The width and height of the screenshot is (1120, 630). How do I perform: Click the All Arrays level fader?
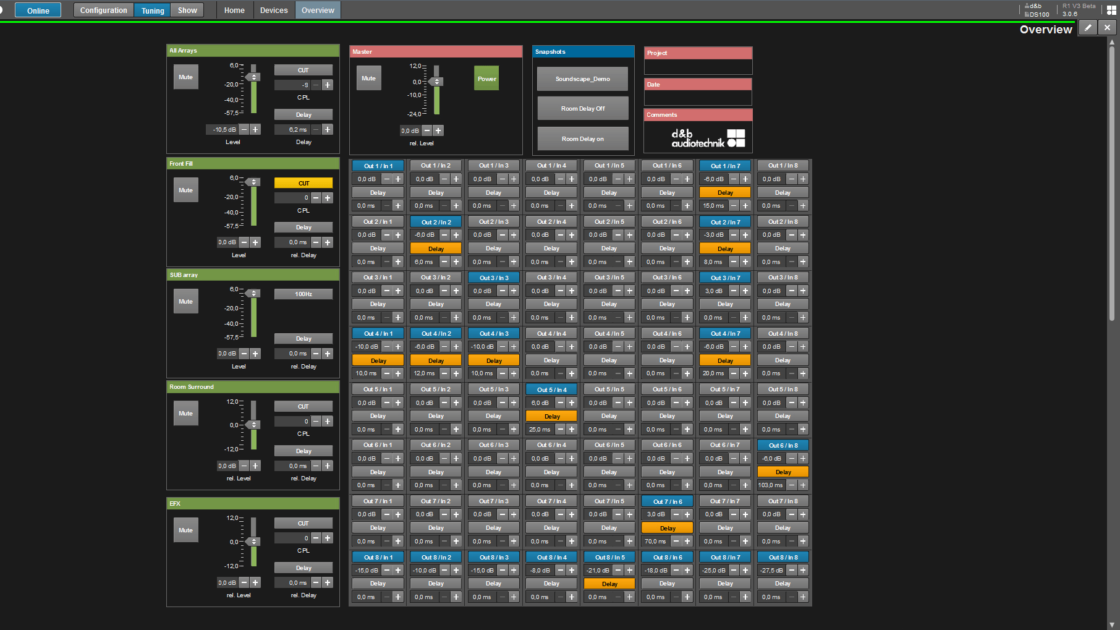coord(254,77)
